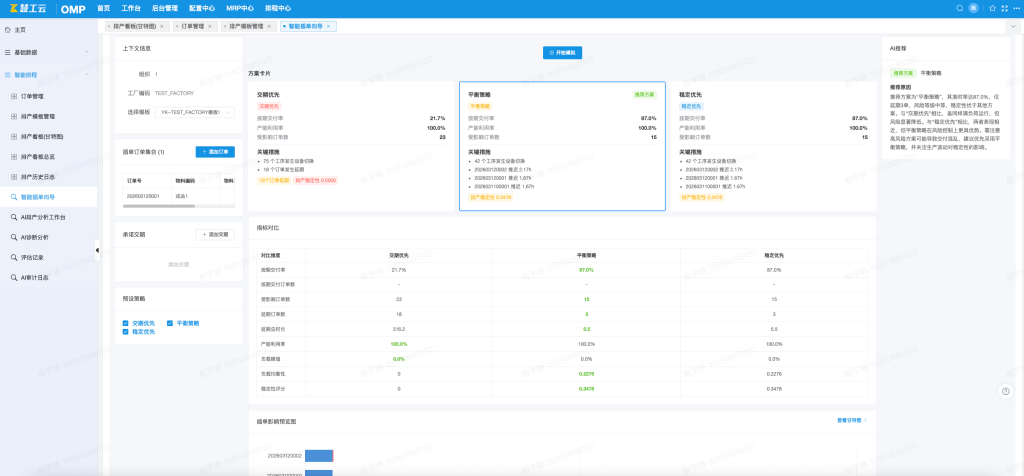The image size is (1024, 476).
Task: Click the 查看甘特图 link
Action: pyautogui.click(x=852, y=420)
